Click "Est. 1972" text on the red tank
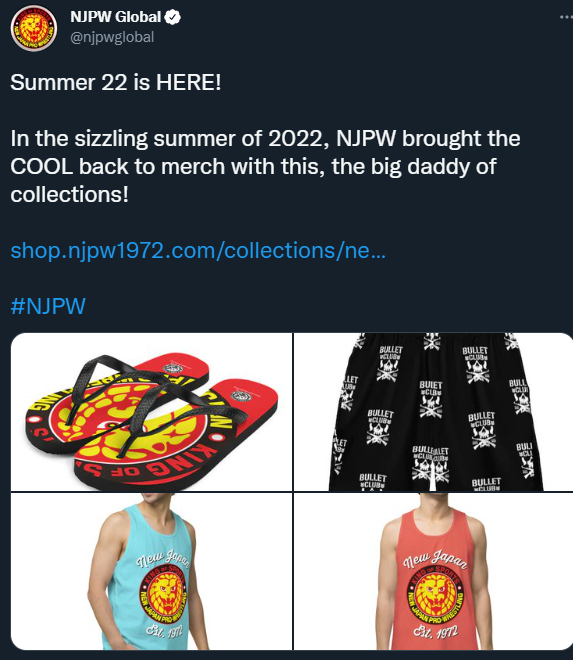573x660 pixels. click(435, 632)
